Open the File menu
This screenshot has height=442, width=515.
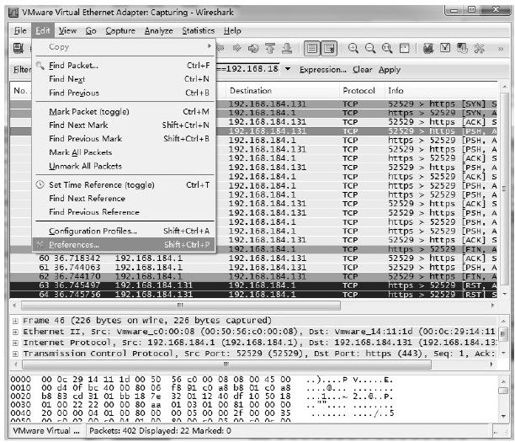tap(20, 31)
